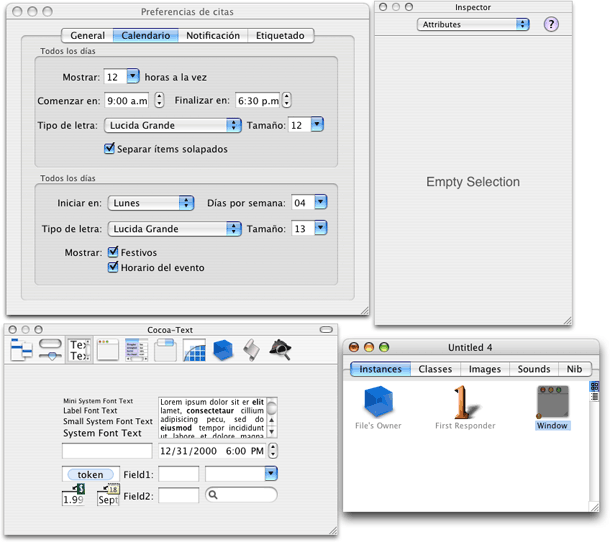
Task: Open the combo box arrow beside Field1
Action: point(271,474)
